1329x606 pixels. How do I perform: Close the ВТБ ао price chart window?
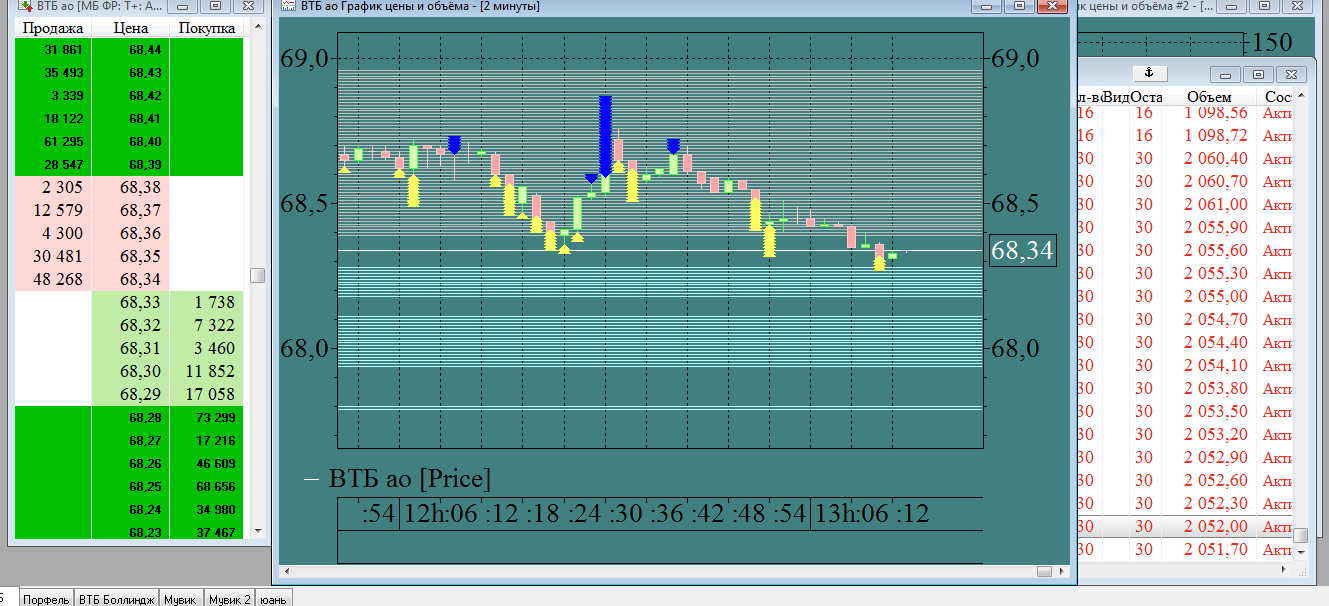point(1052,6)
